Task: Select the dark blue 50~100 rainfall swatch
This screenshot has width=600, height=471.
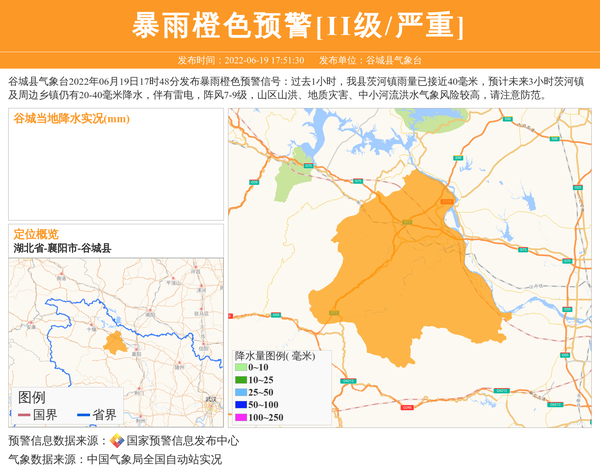Action: pos(240,404)
